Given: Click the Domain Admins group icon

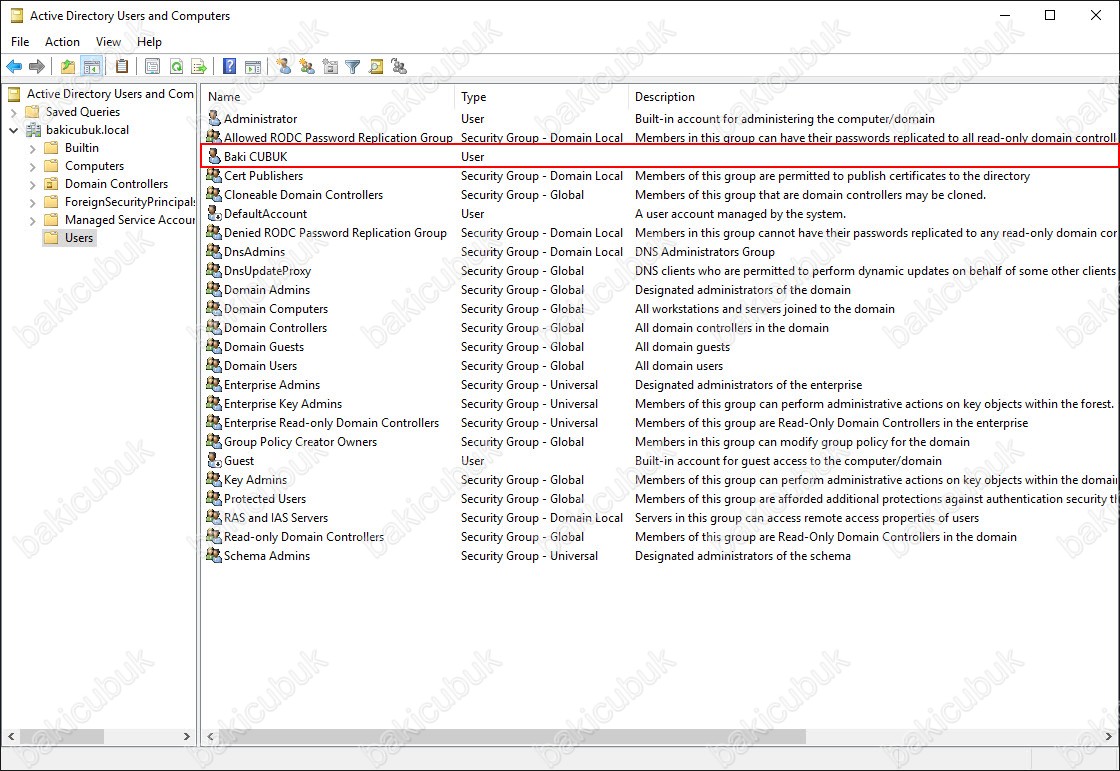Looking at the screenshot, I should tap(214, 289).
